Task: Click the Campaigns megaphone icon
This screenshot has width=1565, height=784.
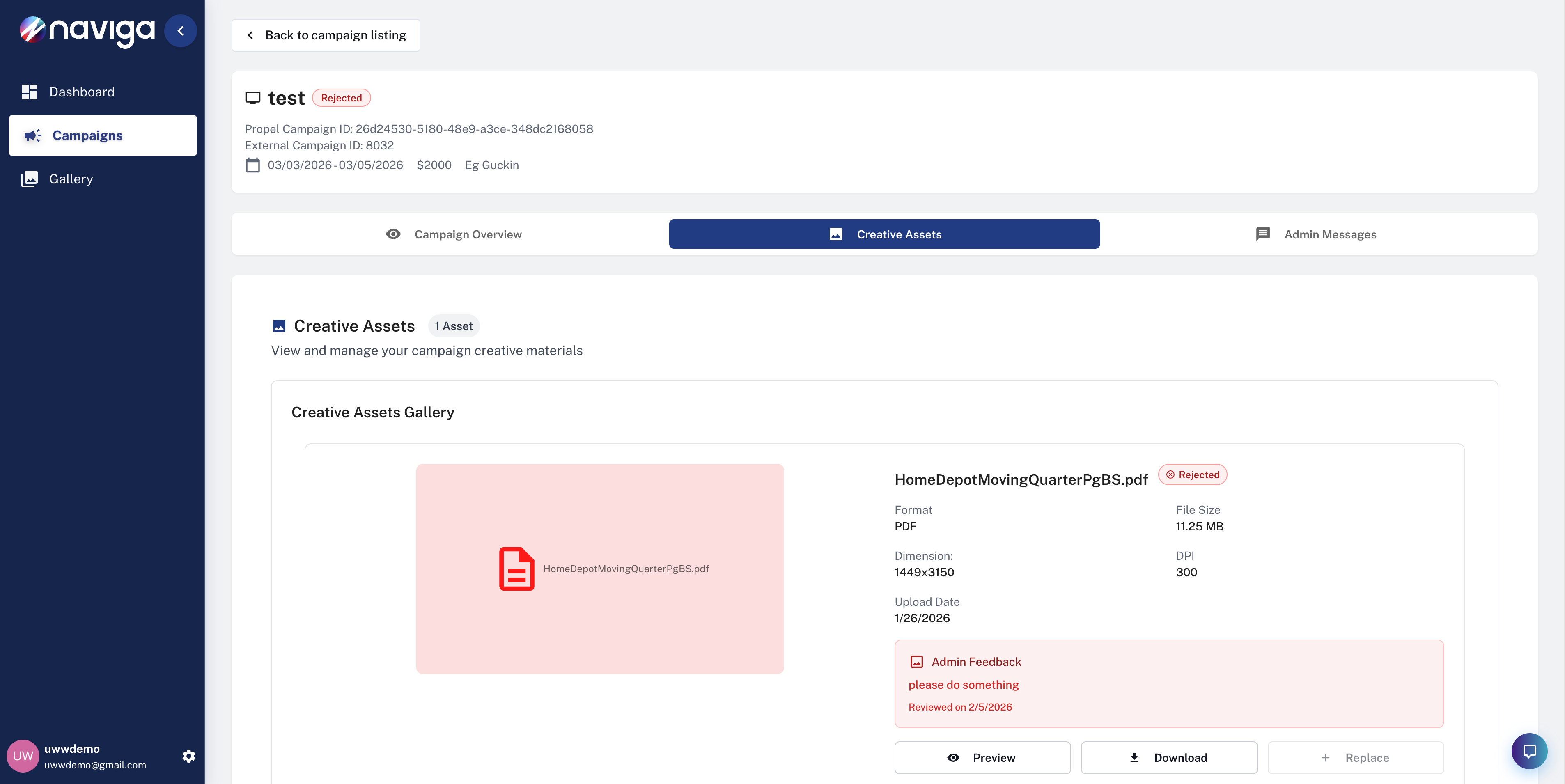Action: pos(33,135)
